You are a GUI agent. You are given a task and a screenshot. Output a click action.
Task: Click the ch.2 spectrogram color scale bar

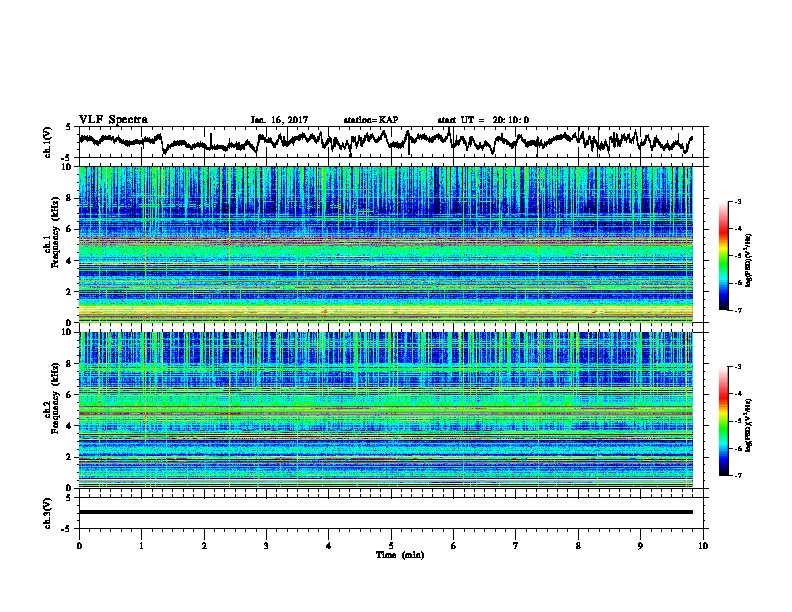(x=723, y=421)
